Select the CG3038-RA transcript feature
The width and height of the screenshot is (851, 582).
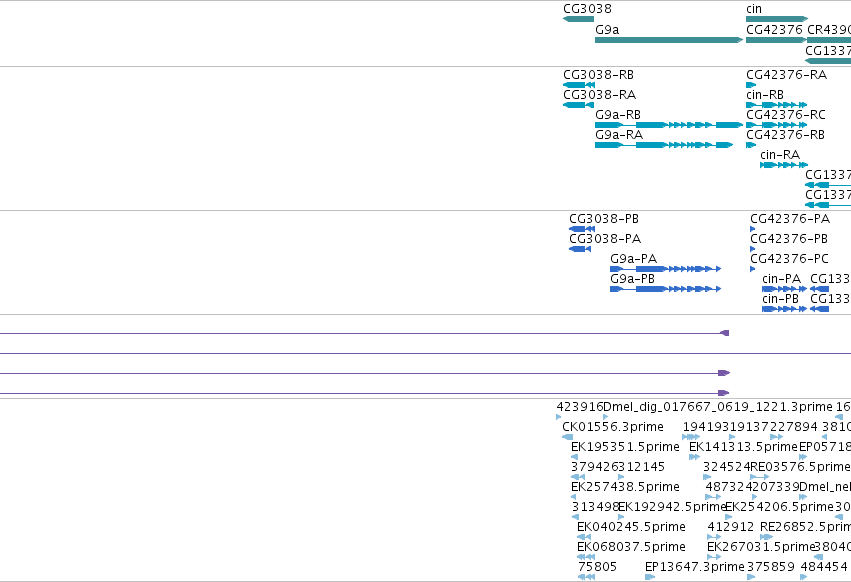click(x=579, y=105)
